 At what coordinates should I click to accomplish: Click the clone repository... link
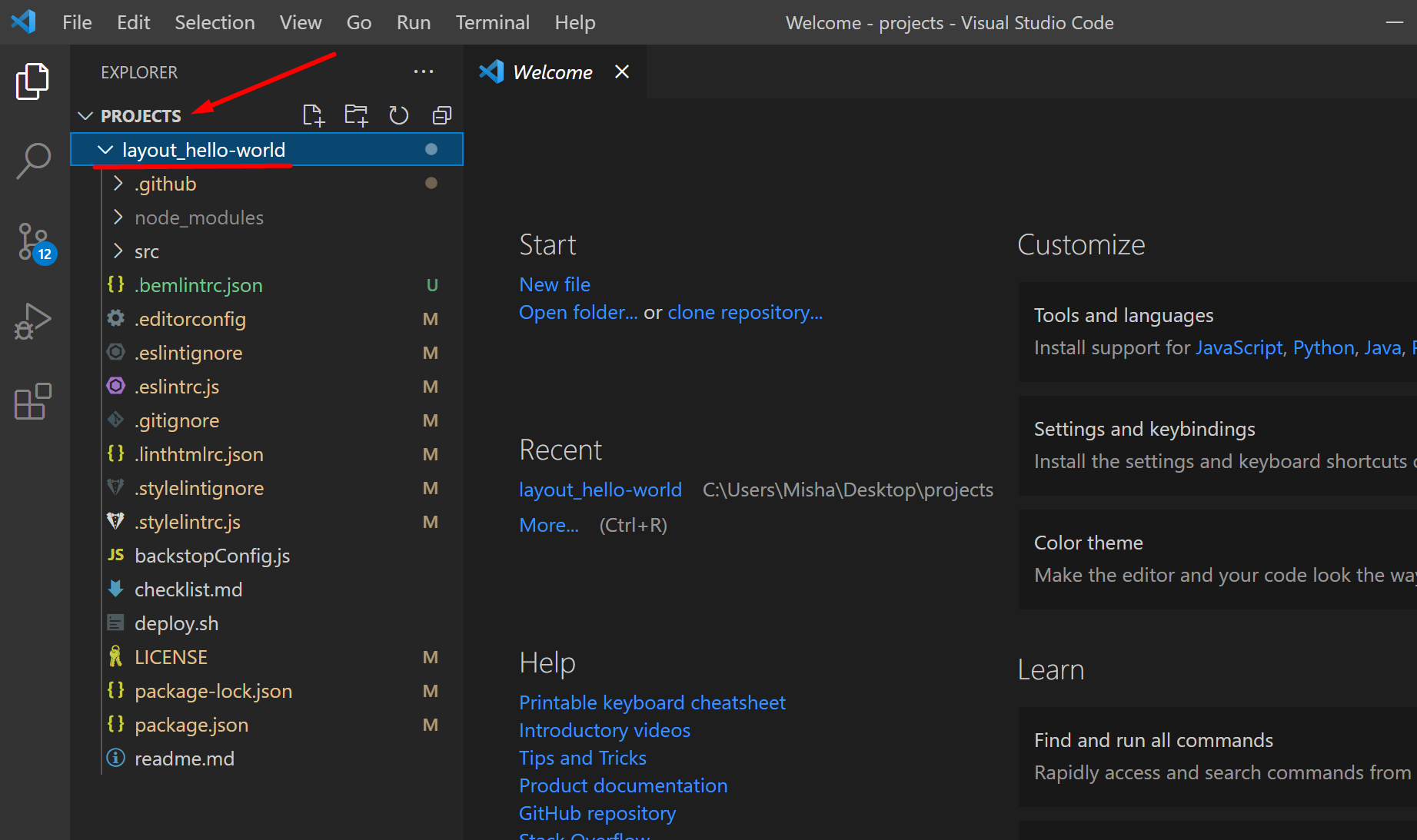[745, 312]
